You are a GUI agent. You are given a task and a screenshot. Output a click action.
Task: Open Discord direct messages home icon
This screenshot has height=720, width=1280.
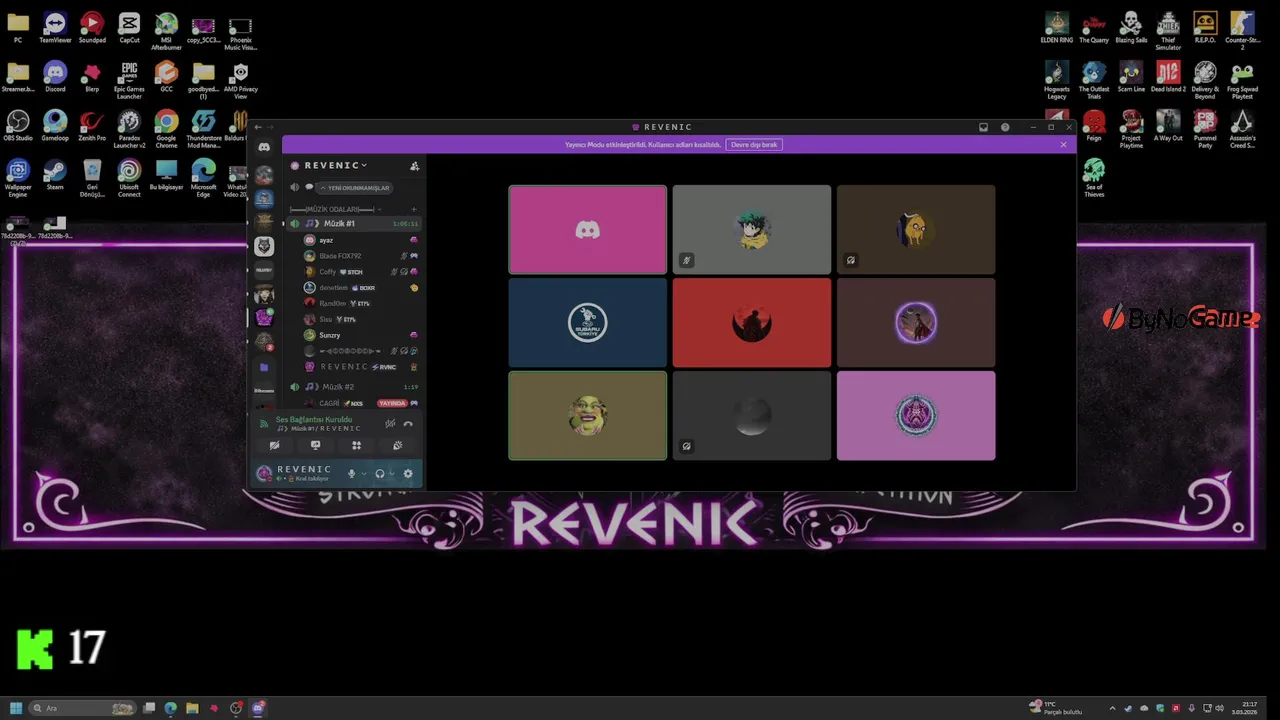[x=264, y=147]
